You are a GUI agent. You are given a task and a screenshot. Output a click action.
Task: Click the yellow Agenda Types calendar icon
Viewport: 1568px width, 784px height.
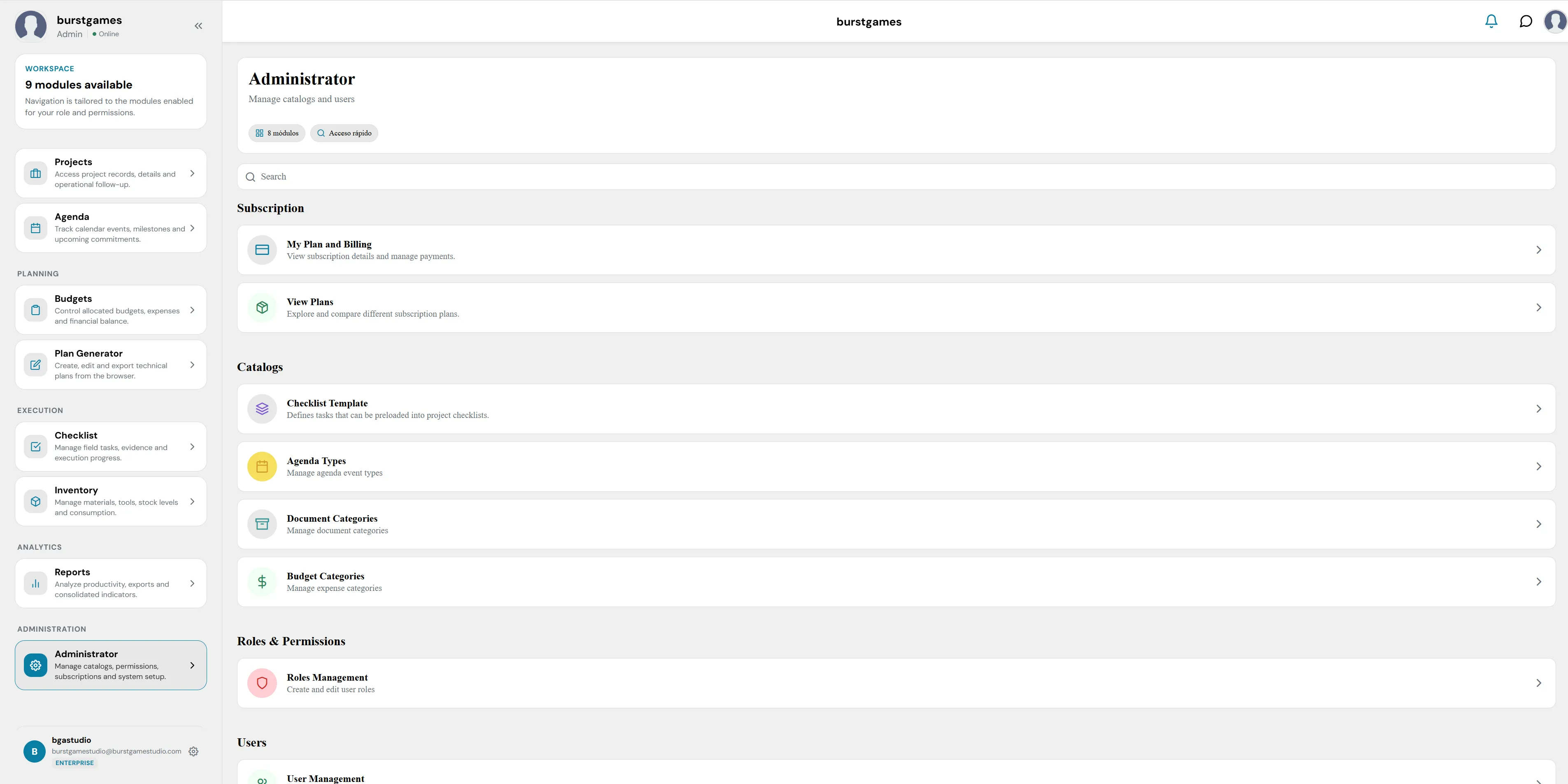coord(262,467)
